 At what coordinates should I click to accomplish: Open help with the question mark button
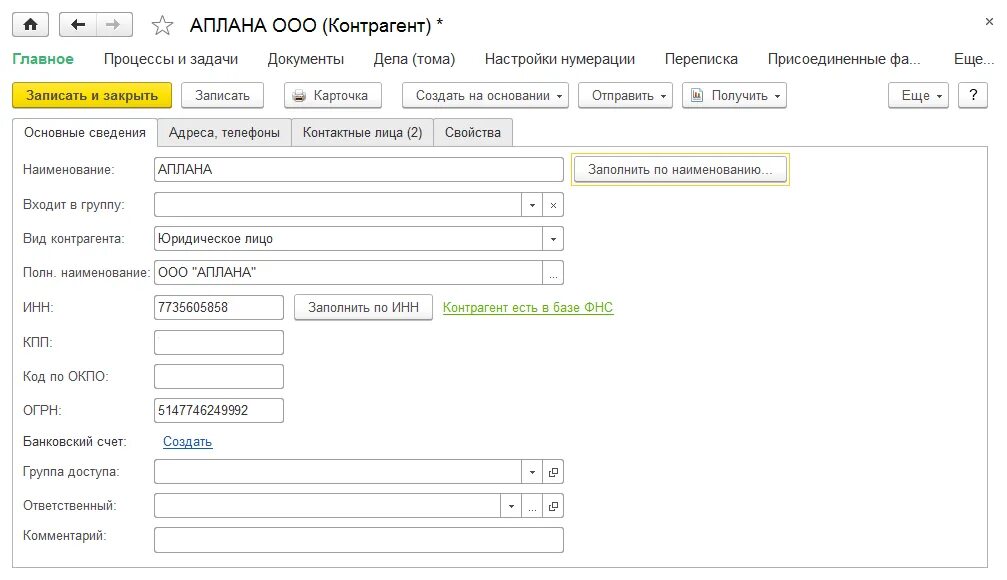click(x=973, y=95)
